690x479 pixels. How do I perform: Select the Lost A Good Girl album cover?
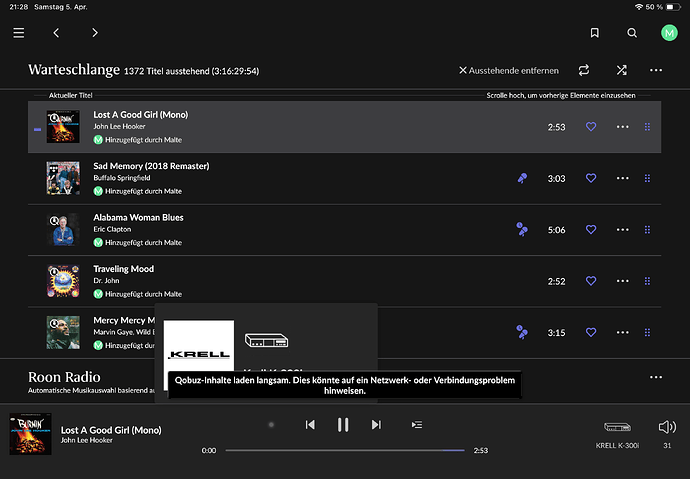63,127
